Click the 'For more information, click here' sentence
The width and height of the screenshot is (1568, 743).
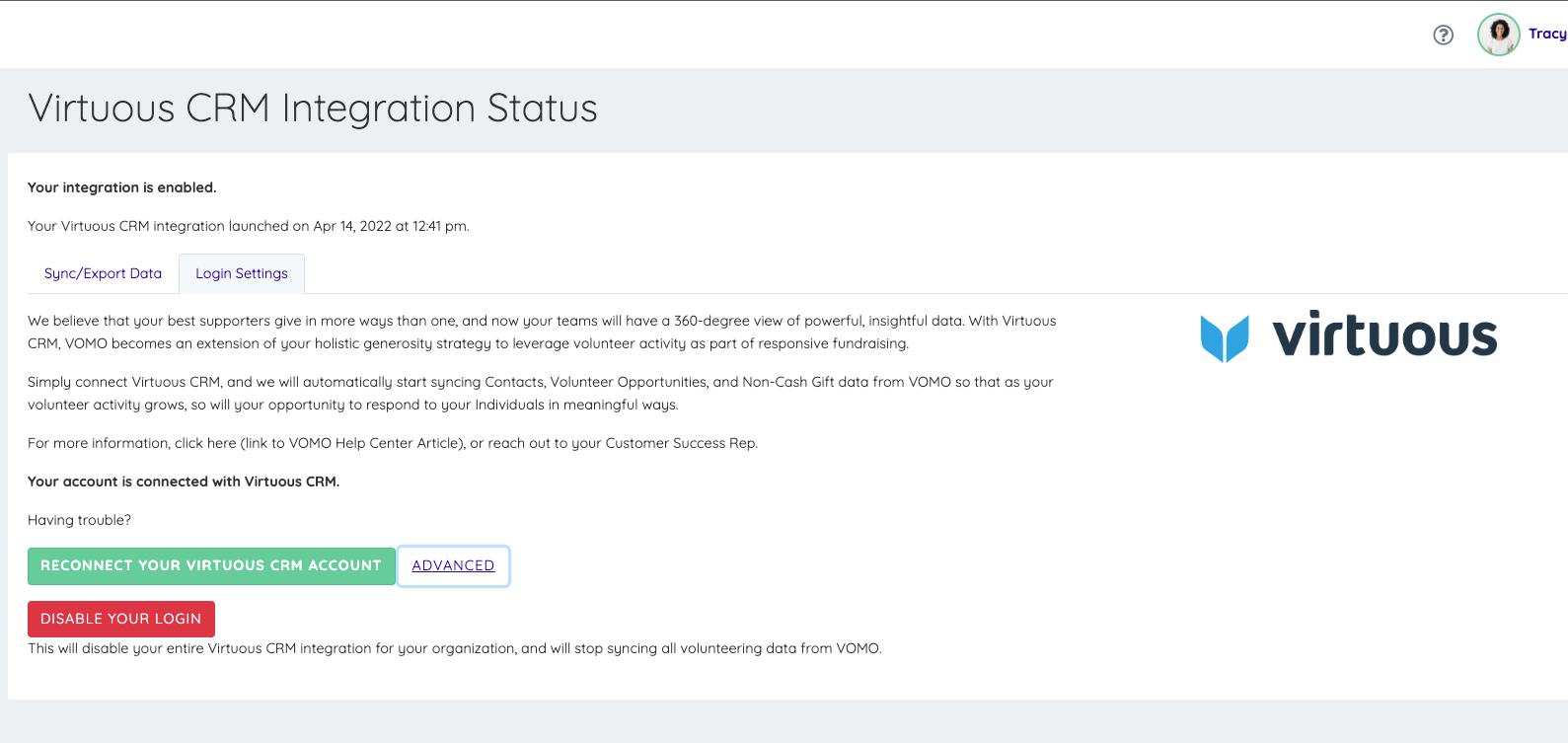393,443
